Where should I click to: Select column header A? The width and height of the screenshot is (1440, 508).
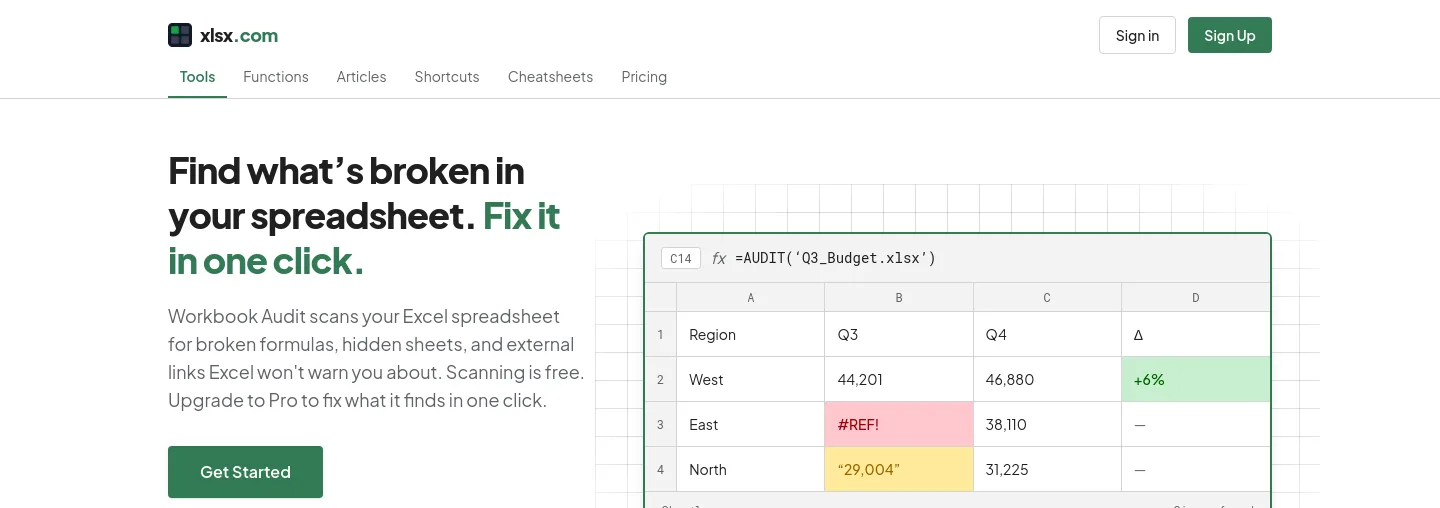(x=751, y=297)
